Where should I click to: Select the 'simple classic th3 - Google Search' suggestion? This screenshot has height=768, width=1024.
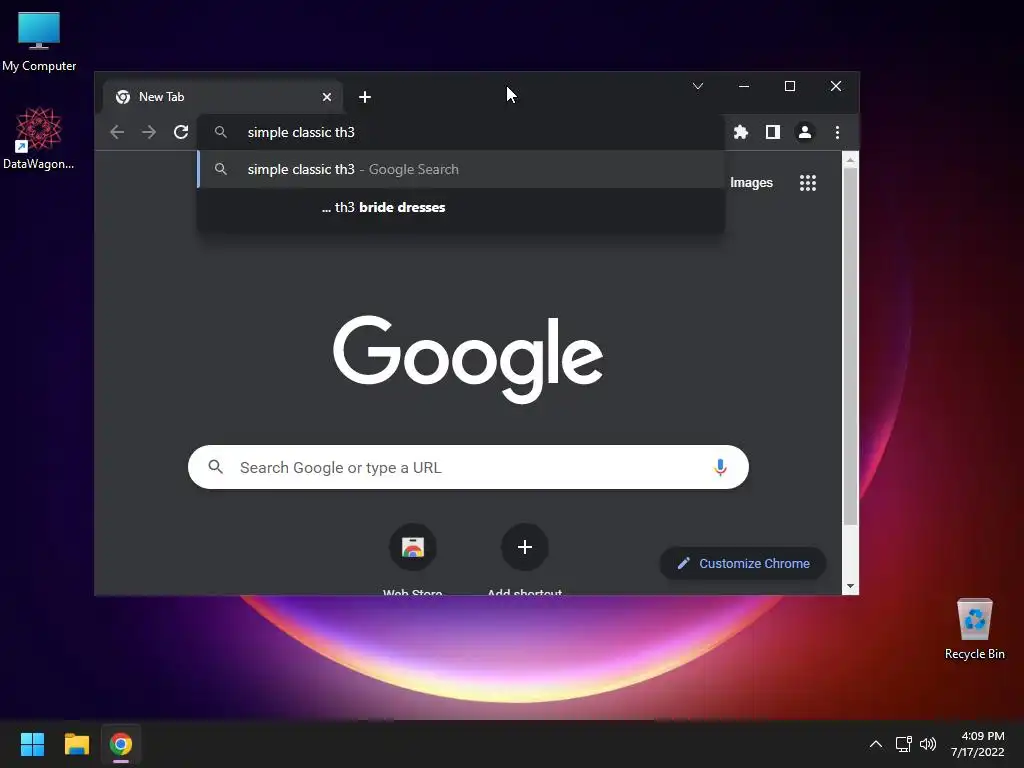[461, 170]
